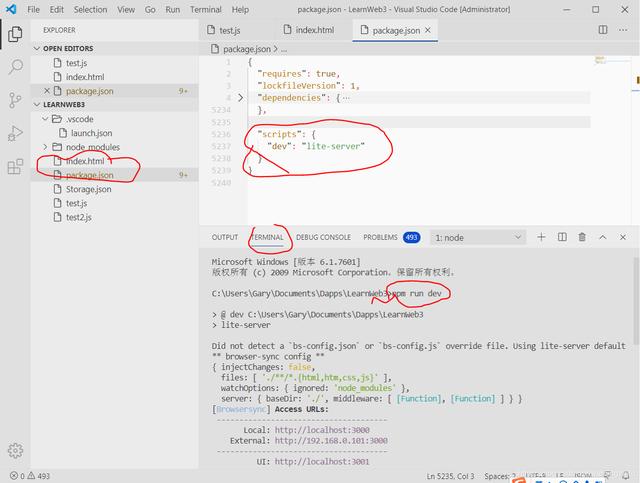The image size is (640, 483).
Task: Open the Selection menu
Action: coord(90,9)
